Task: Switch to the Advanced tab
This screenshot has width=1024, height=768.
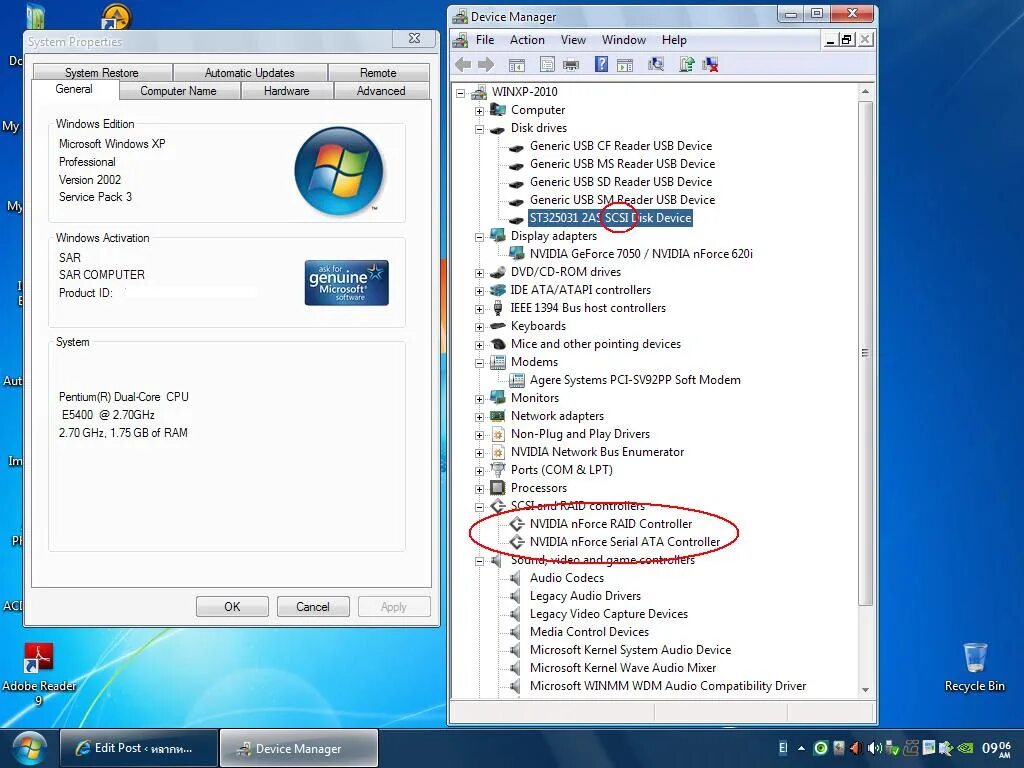Action: 381,91
